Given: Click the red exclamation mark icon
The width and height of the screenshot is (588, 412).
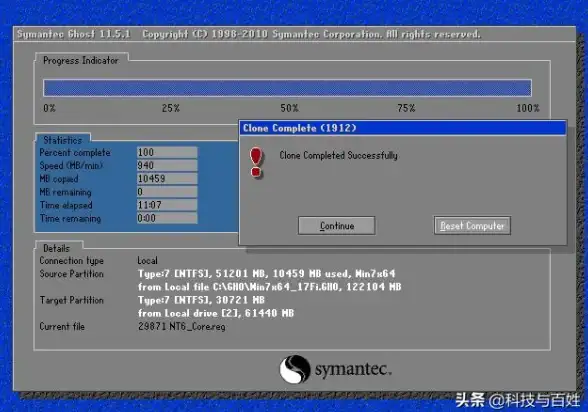Looking at the screenshot, I should (x=256, y=162).
